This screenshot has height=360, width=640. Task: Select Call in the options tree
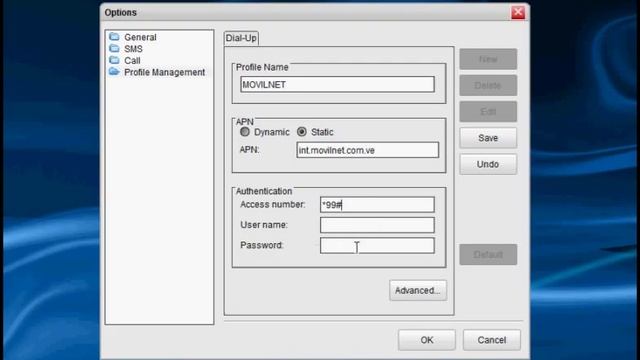[132, 61]
